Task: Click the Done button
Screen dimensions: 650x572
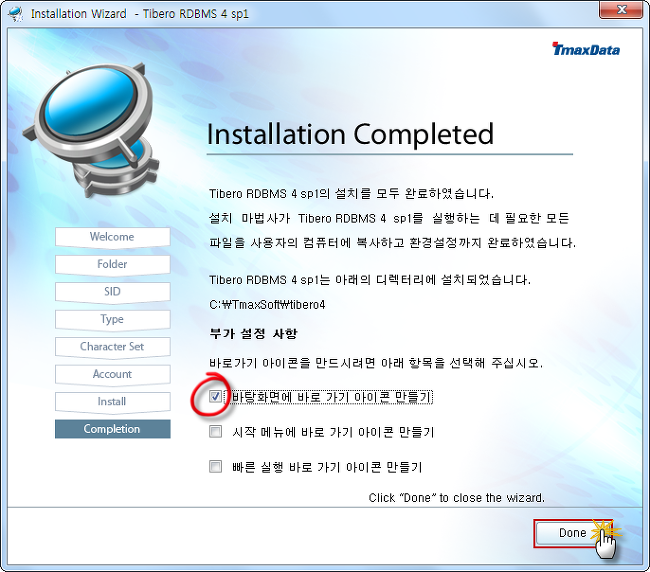Action: pyautogui.click(x=572, y=533)
